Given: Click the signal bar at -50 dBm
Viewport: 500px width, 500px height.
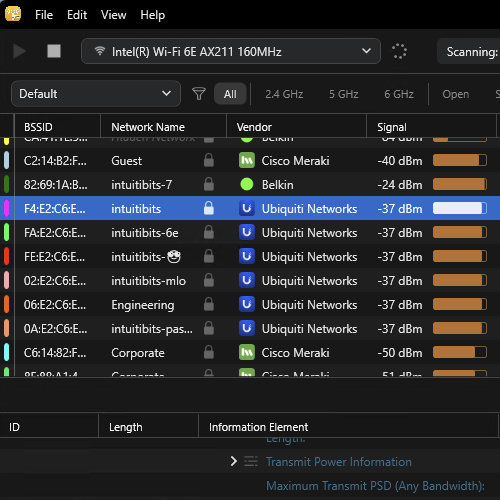Looking at the screenshot, I should point(460,352).
